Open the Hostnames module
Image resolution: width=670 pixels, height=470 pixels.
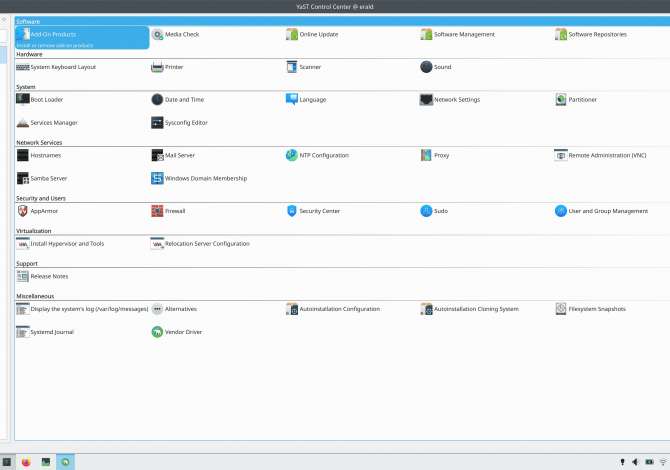pyautogui.click(x=38, y=155)
